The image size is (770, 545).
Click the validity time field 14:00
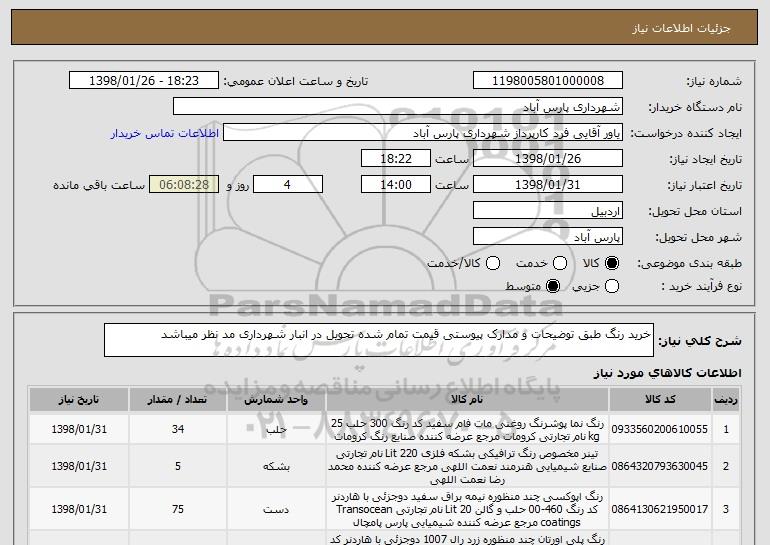point(396,185)
